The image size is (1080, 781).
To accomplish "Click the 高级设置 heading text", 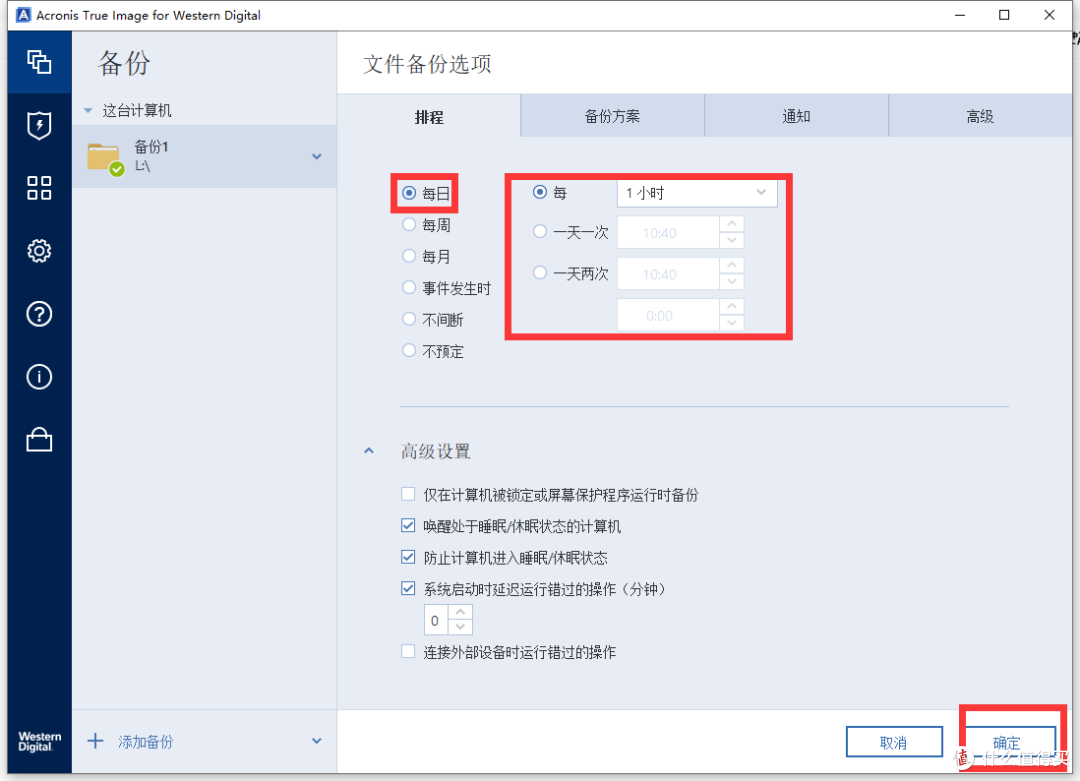I will click(435, 452).
